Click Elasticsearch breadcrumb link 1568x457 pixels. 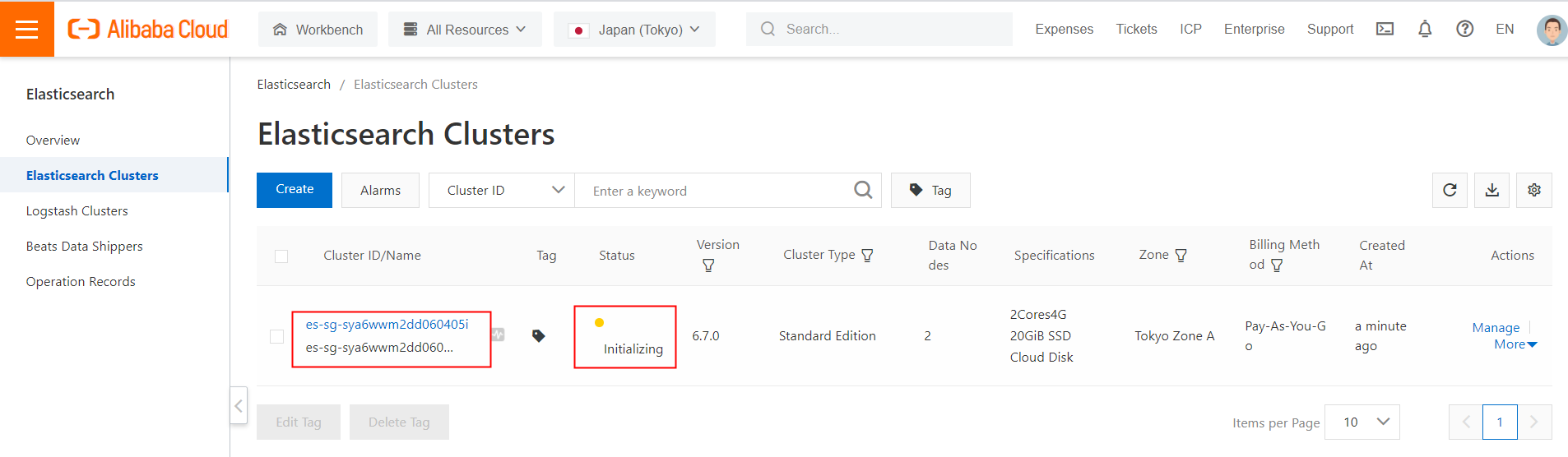(294, 84)
